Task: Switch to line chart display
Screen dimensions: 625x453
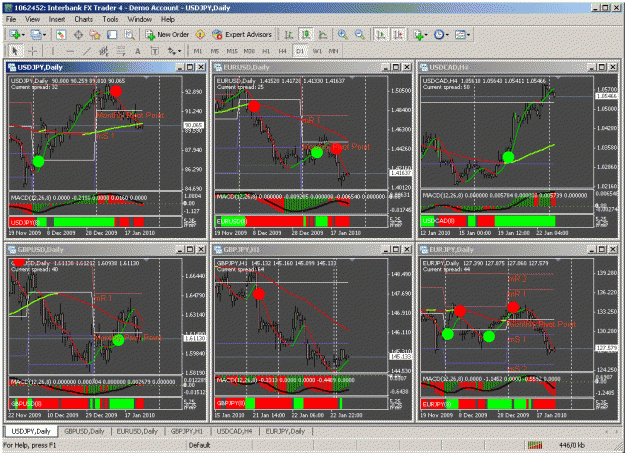Action: point(323,35)
